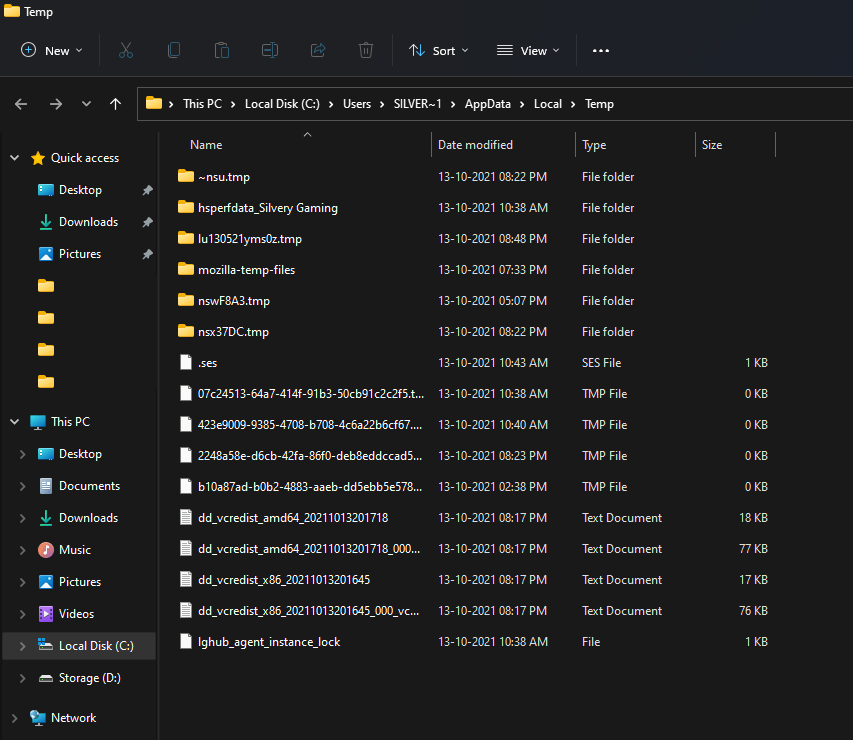Click AppData in the address breadcrumb
853x740 pixels.
pos(487,104)
